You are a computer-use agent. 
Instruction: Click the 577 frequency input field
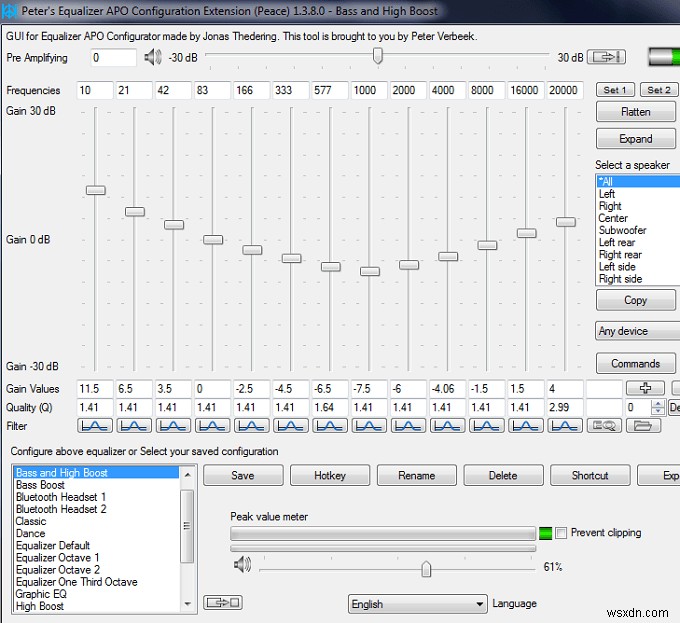point(330,90)
